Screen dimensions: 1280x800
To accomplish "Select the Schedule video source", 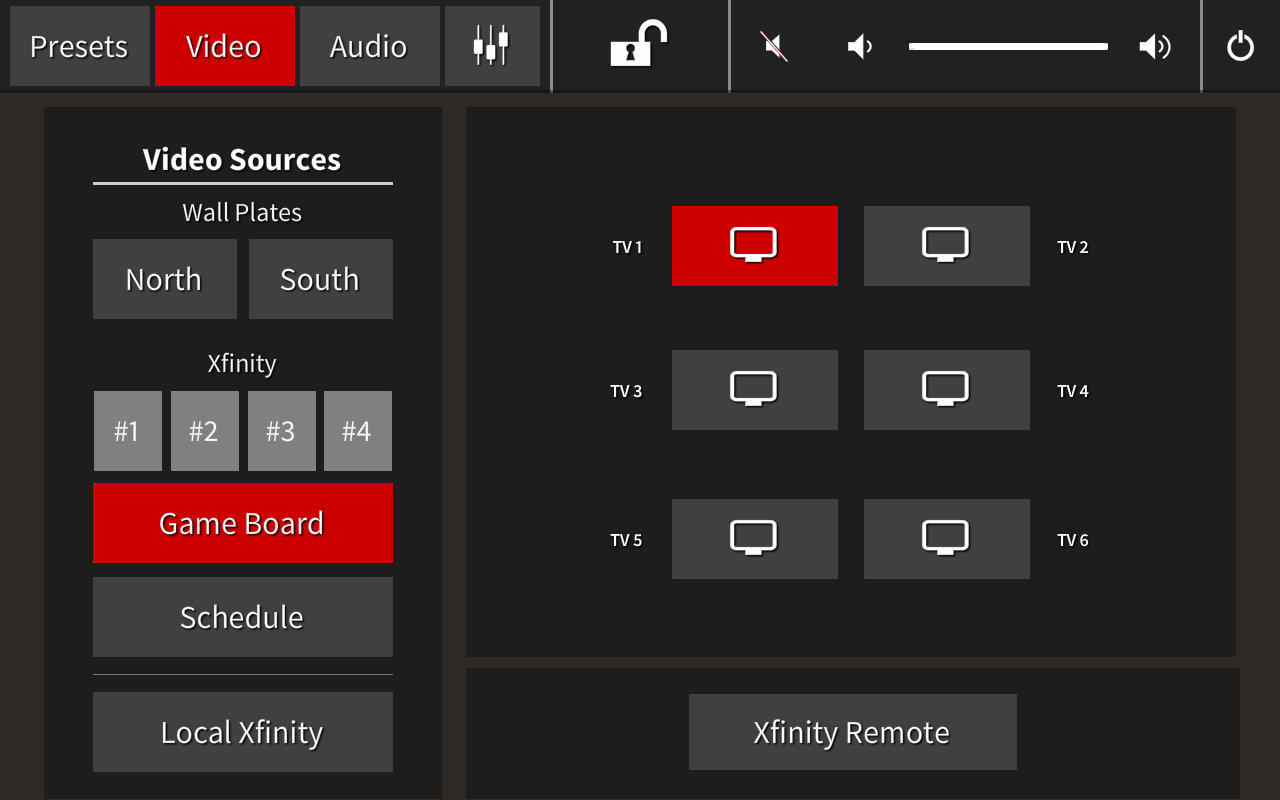I will pos(242,617).
